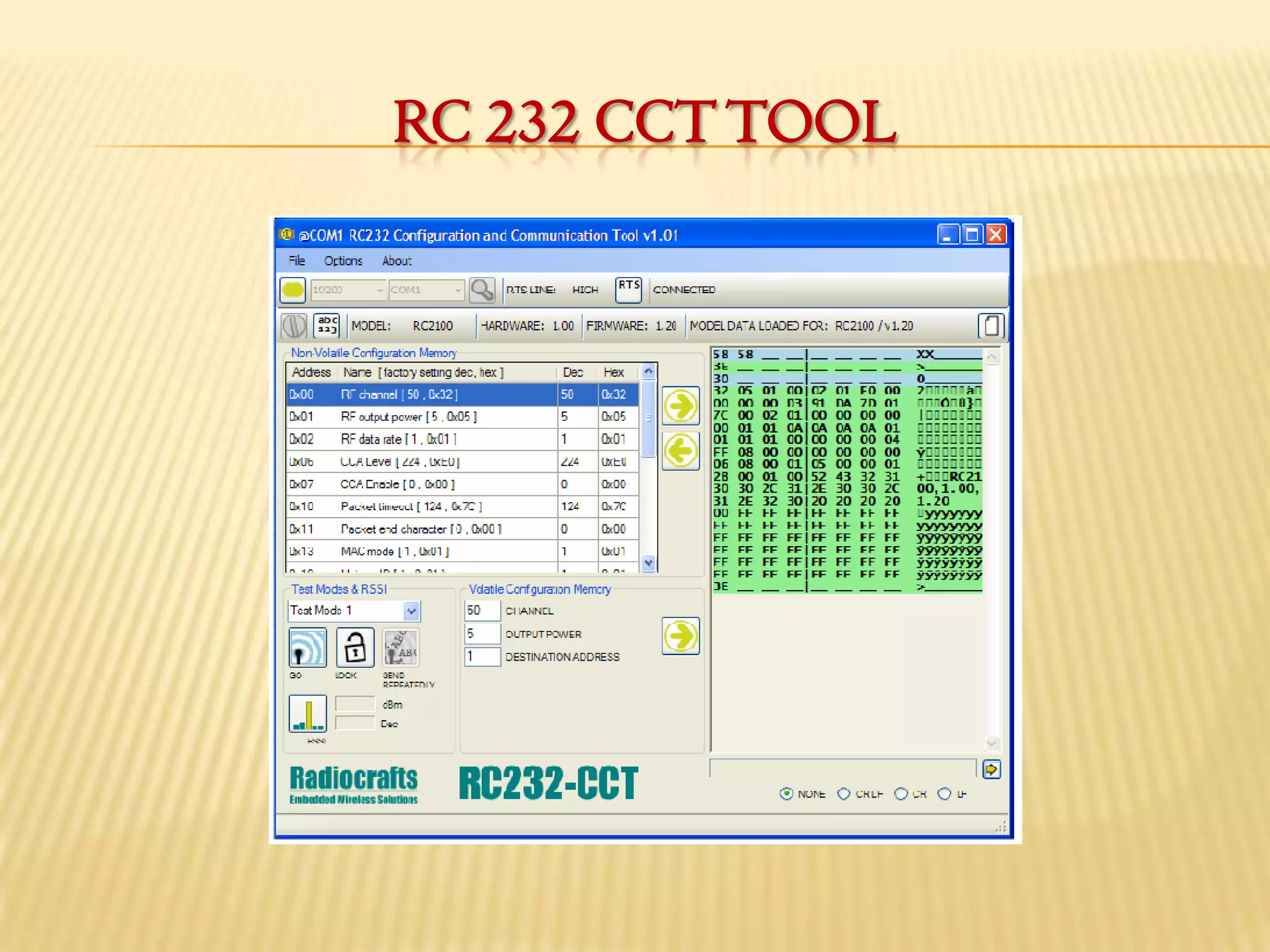Open the About menu
The width and height of the screenshot is (1270, 952).
[396, 261]
